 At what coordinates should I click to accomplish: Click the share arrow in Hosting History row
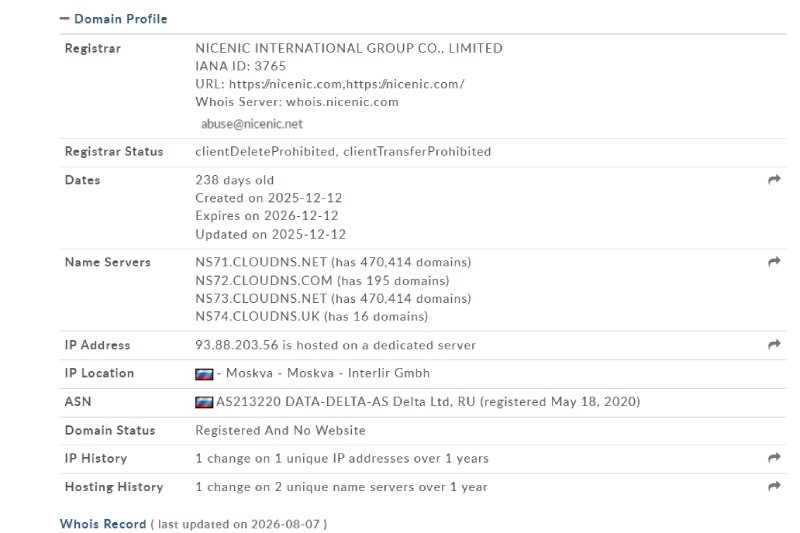tap(774, 486)
